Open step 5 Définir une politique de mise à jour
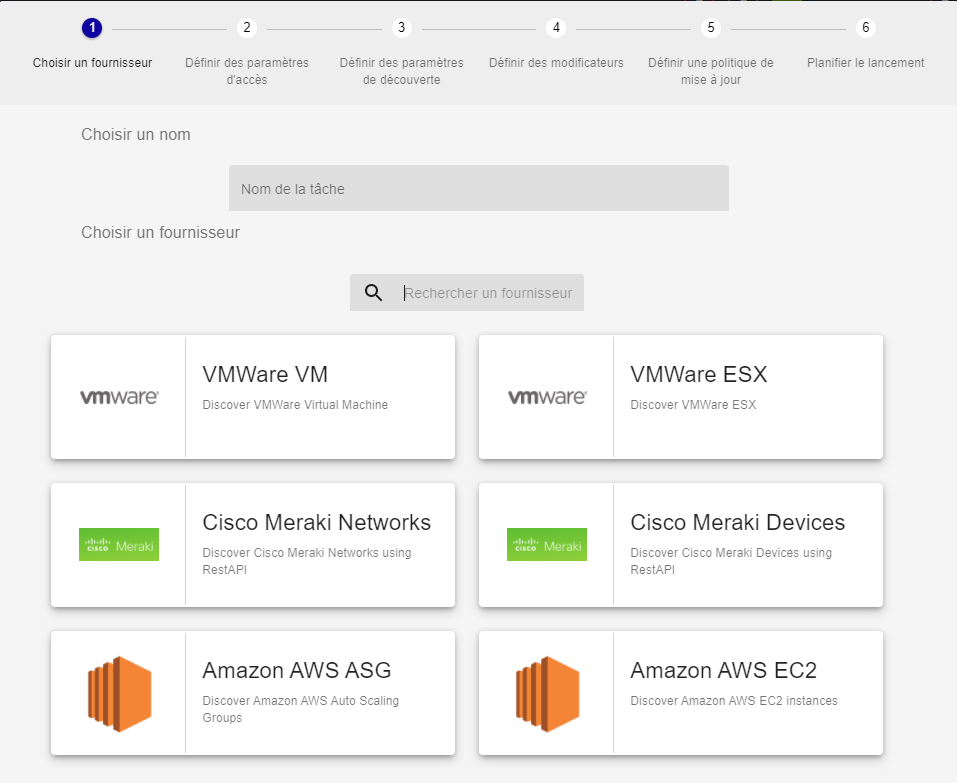This screenshot has height=783, width=957. (x=710, y=28)
